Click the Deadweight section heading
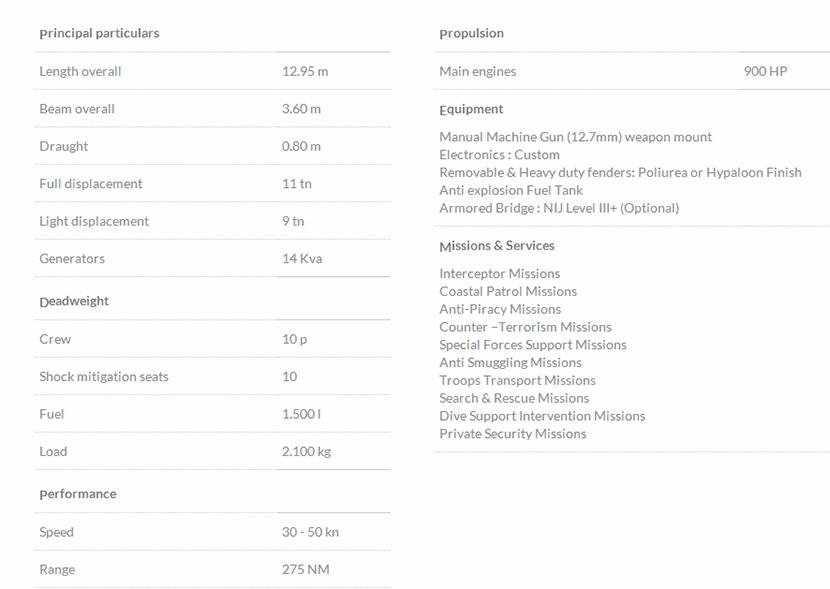This screenshot has height=589, width=830. point(74,301)
